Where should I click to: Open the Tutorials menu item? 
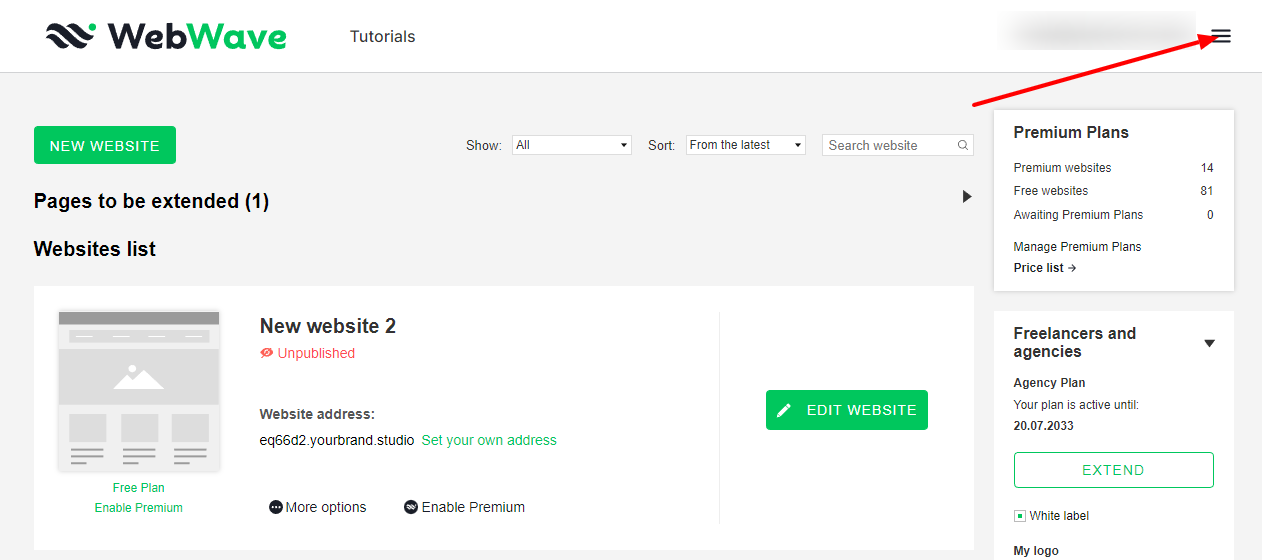(382, 37)
